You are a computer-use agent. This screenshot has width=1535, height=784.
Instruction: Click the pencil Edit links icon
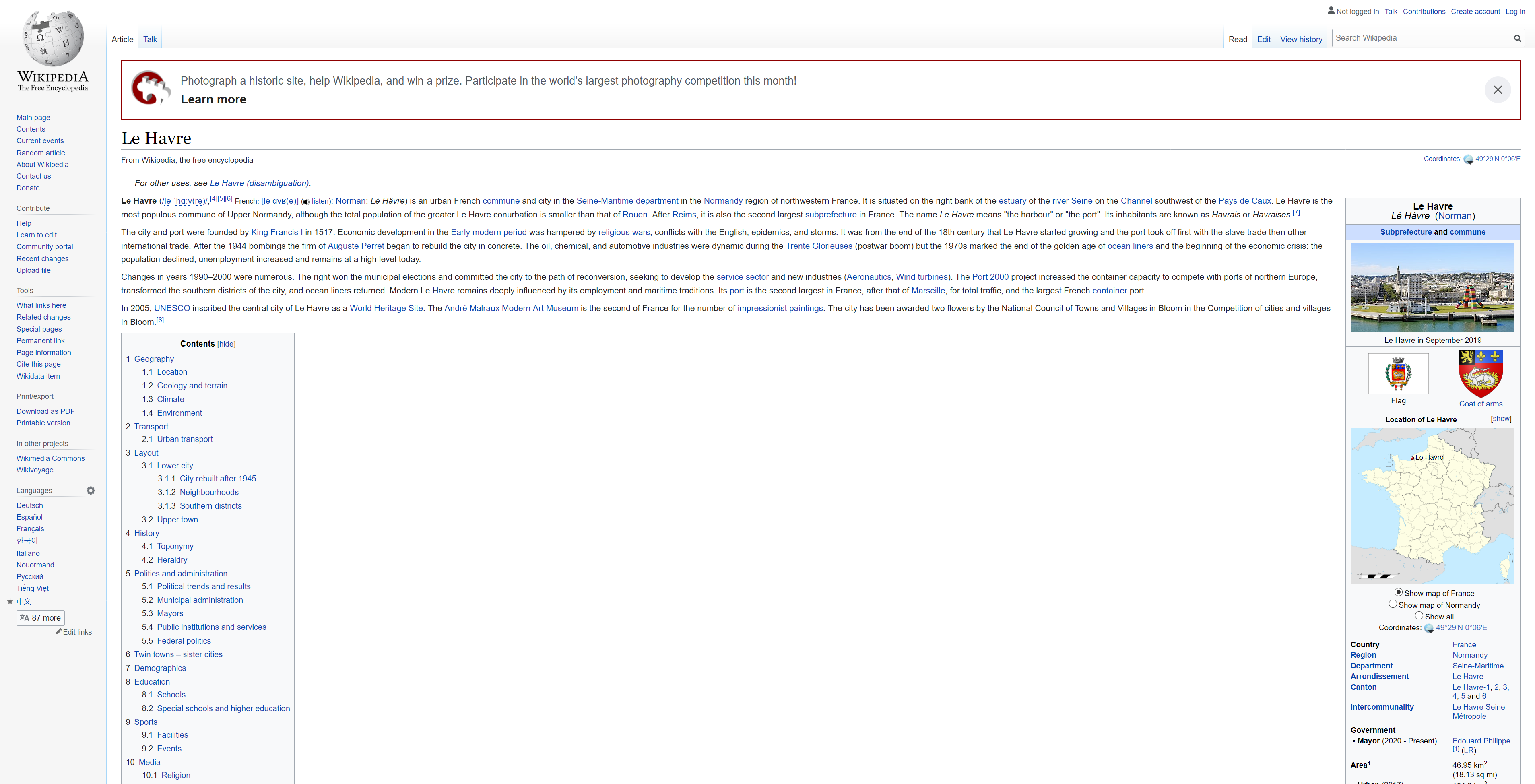coord(59,631)
